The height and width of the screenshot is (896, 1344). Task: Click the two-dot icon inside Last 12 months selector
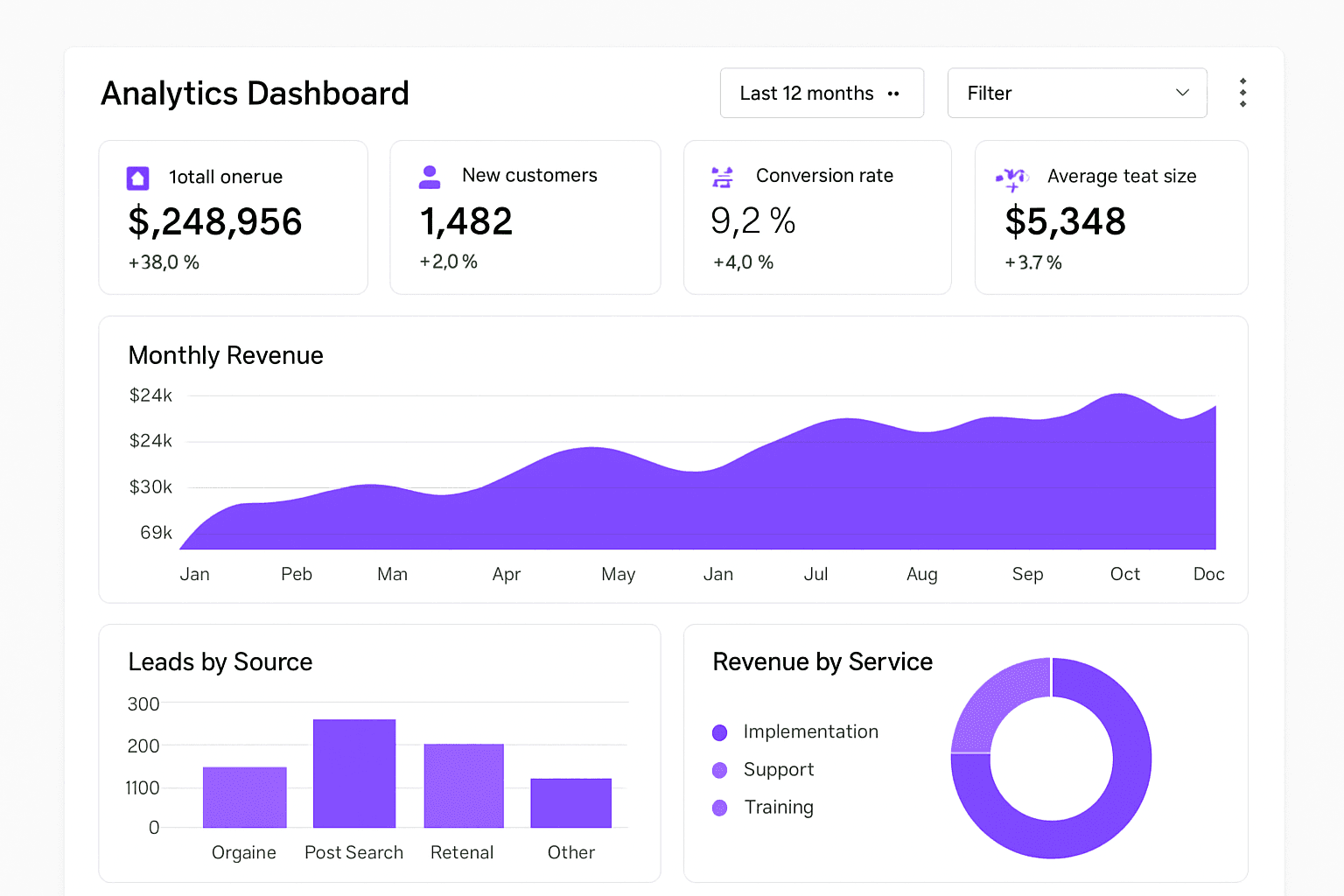894,93
